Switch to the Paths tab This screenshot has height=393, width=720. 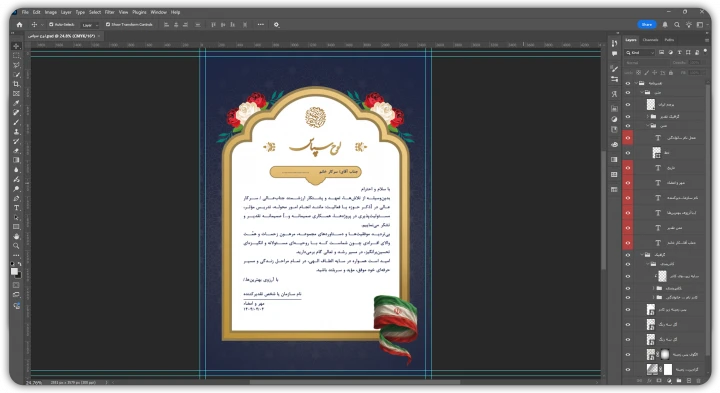coord(669,40)
